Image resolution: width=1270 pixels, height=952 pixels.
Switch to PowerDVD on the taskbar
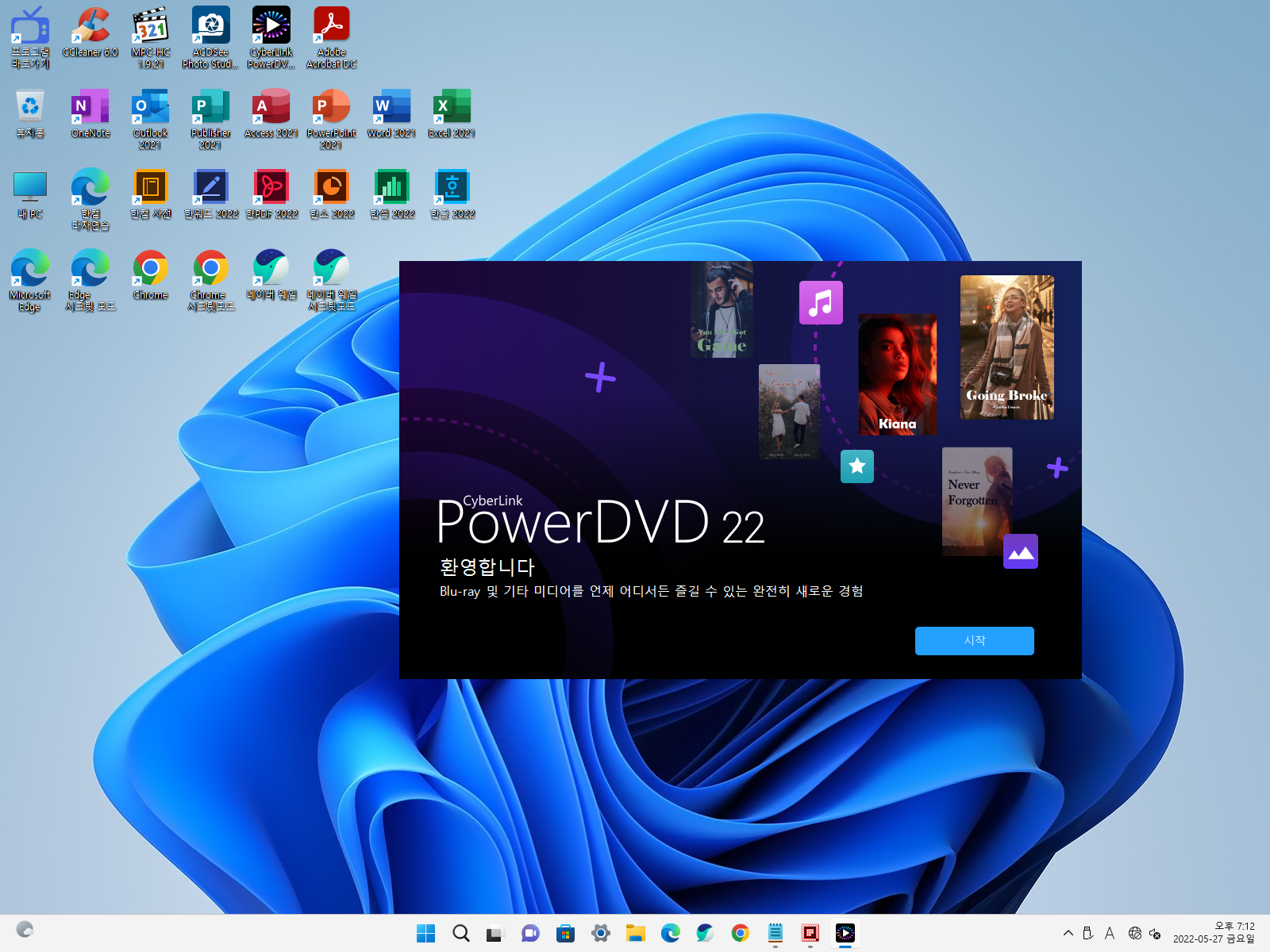coord(845,933)
